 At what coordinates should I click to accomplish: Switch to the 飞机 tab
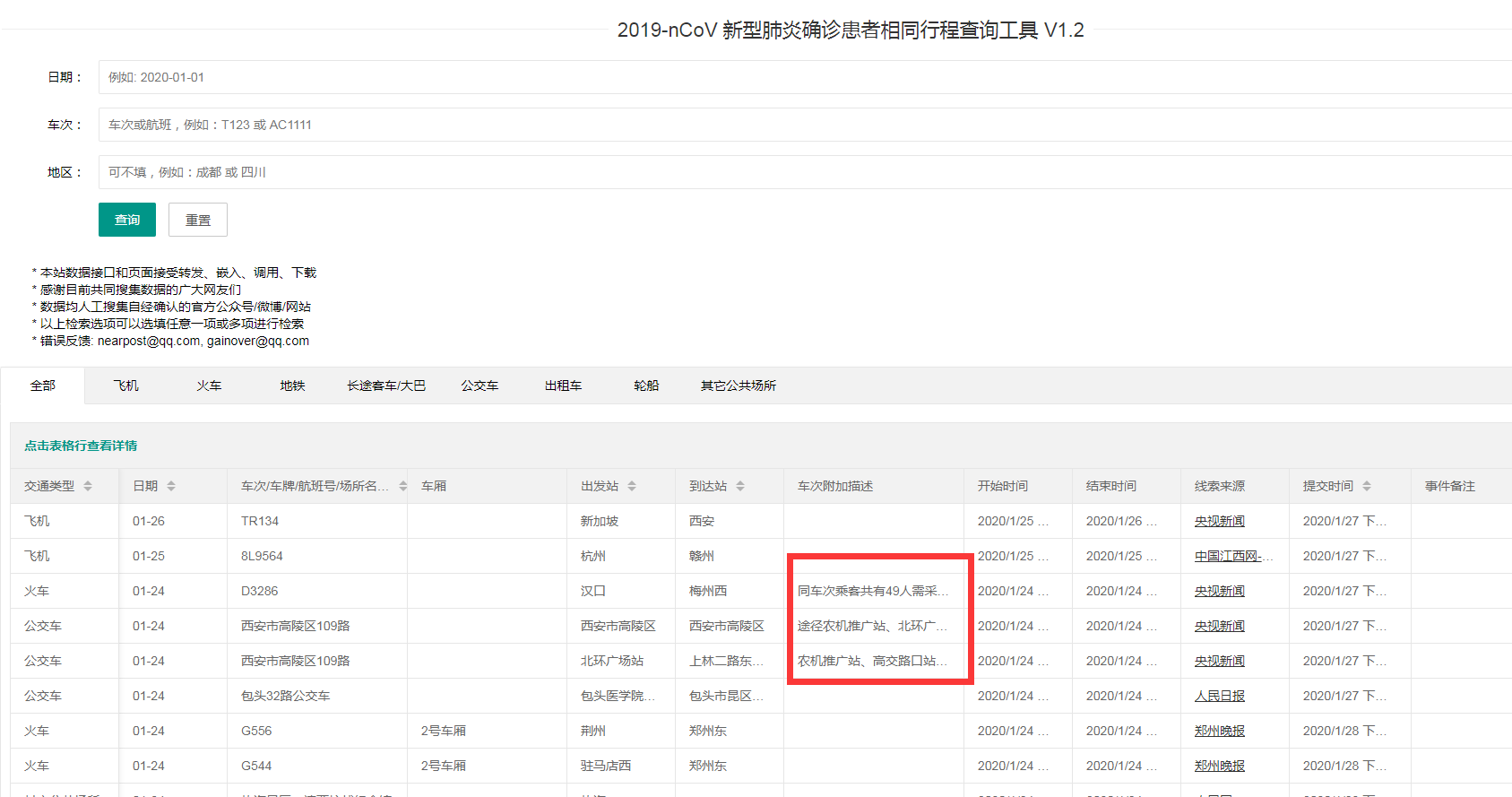(125, 386)
